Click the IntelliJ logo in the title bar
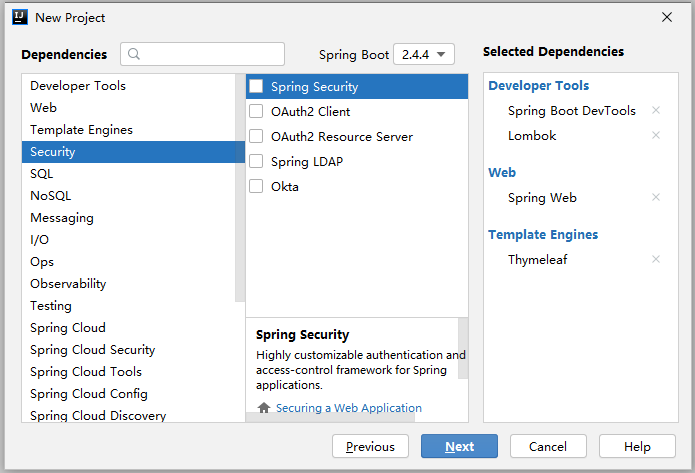The width and height of the screenshot is (695, 473). (x=20, y=17)
